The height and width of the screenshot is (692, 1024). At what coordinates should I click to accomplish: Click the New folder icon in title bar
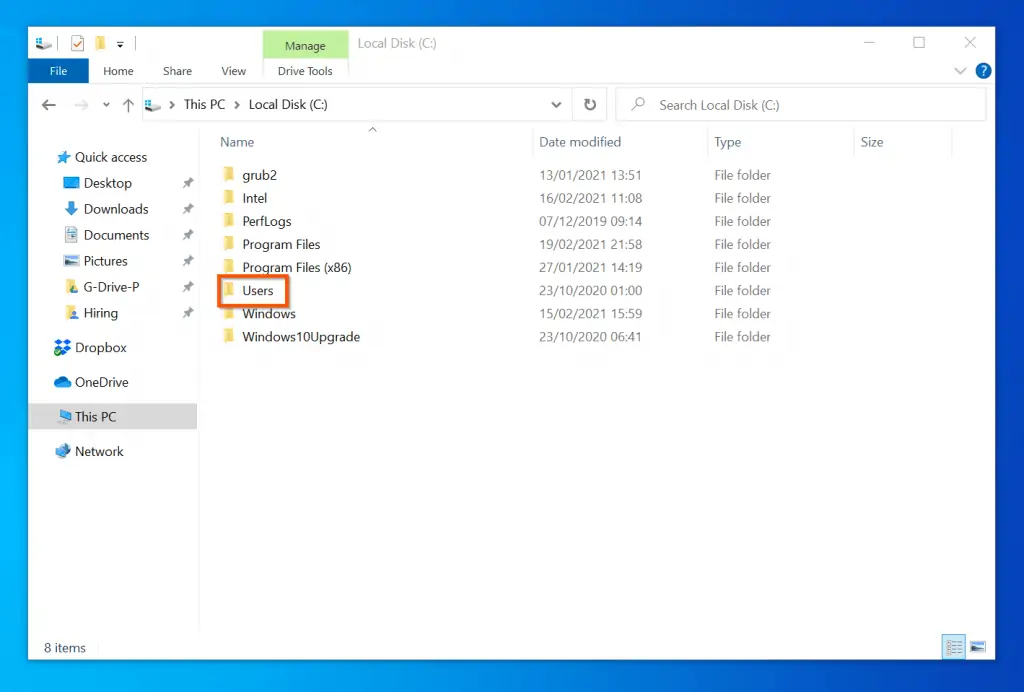pos(100,44)
